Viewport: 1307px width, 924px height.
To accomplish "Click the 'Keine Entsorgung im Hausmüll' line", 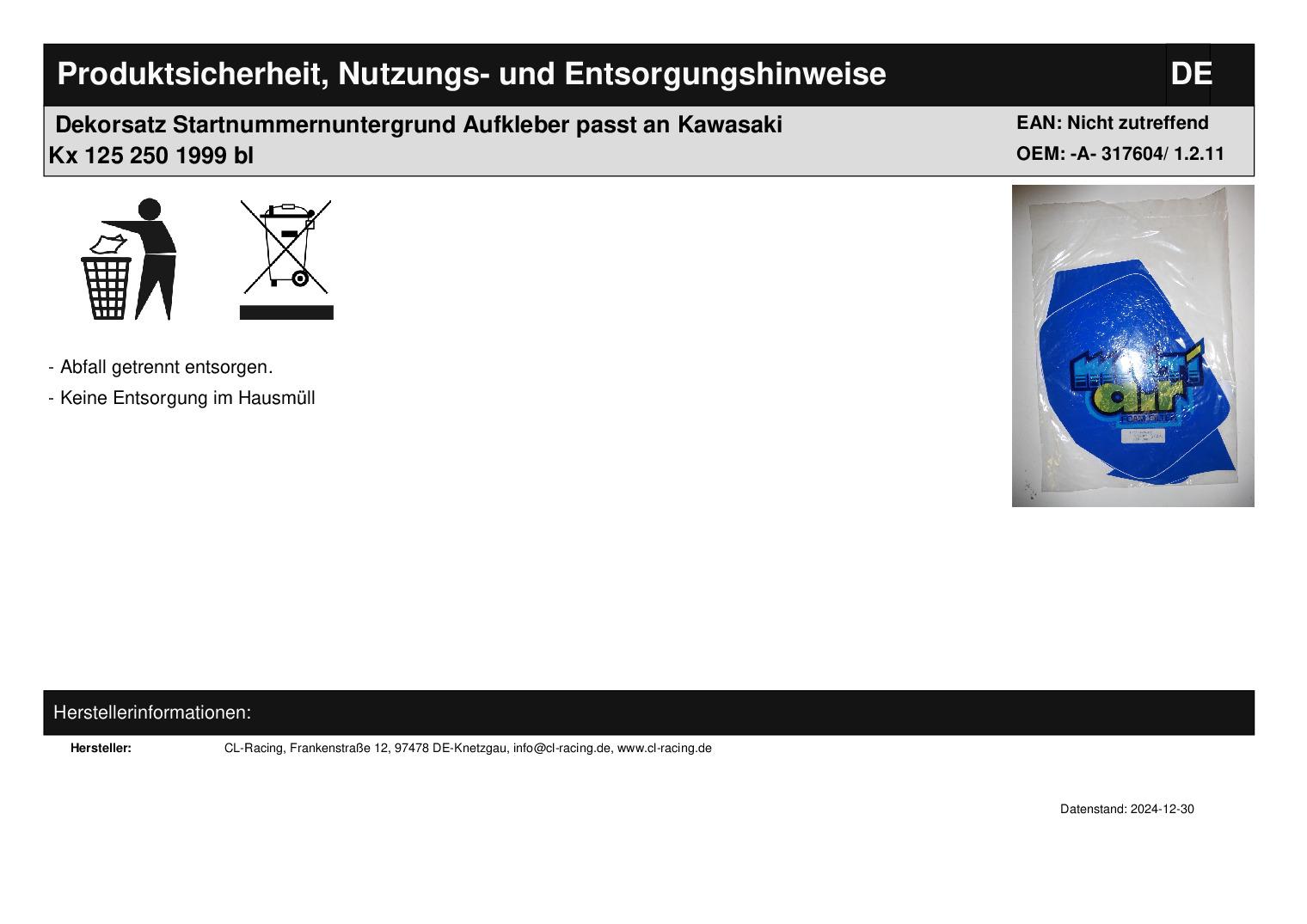I will (x=187, y=398).
